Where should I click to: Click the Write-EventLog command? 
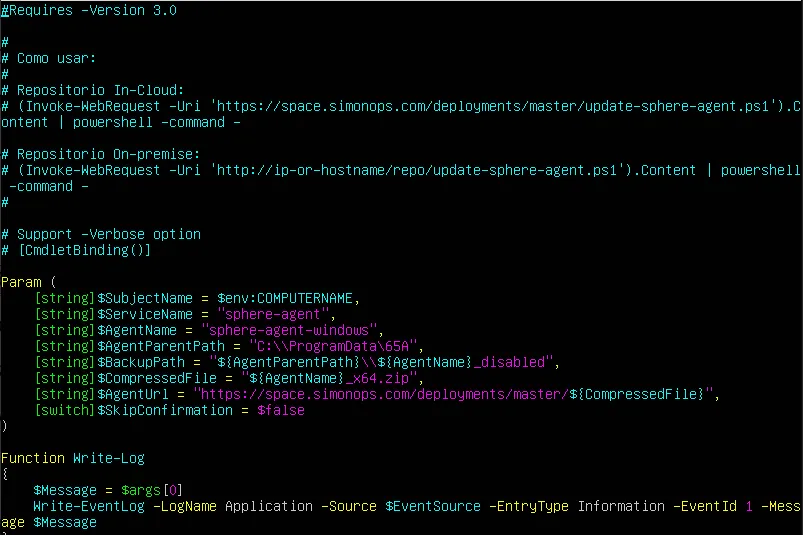[x=89, y=506]
